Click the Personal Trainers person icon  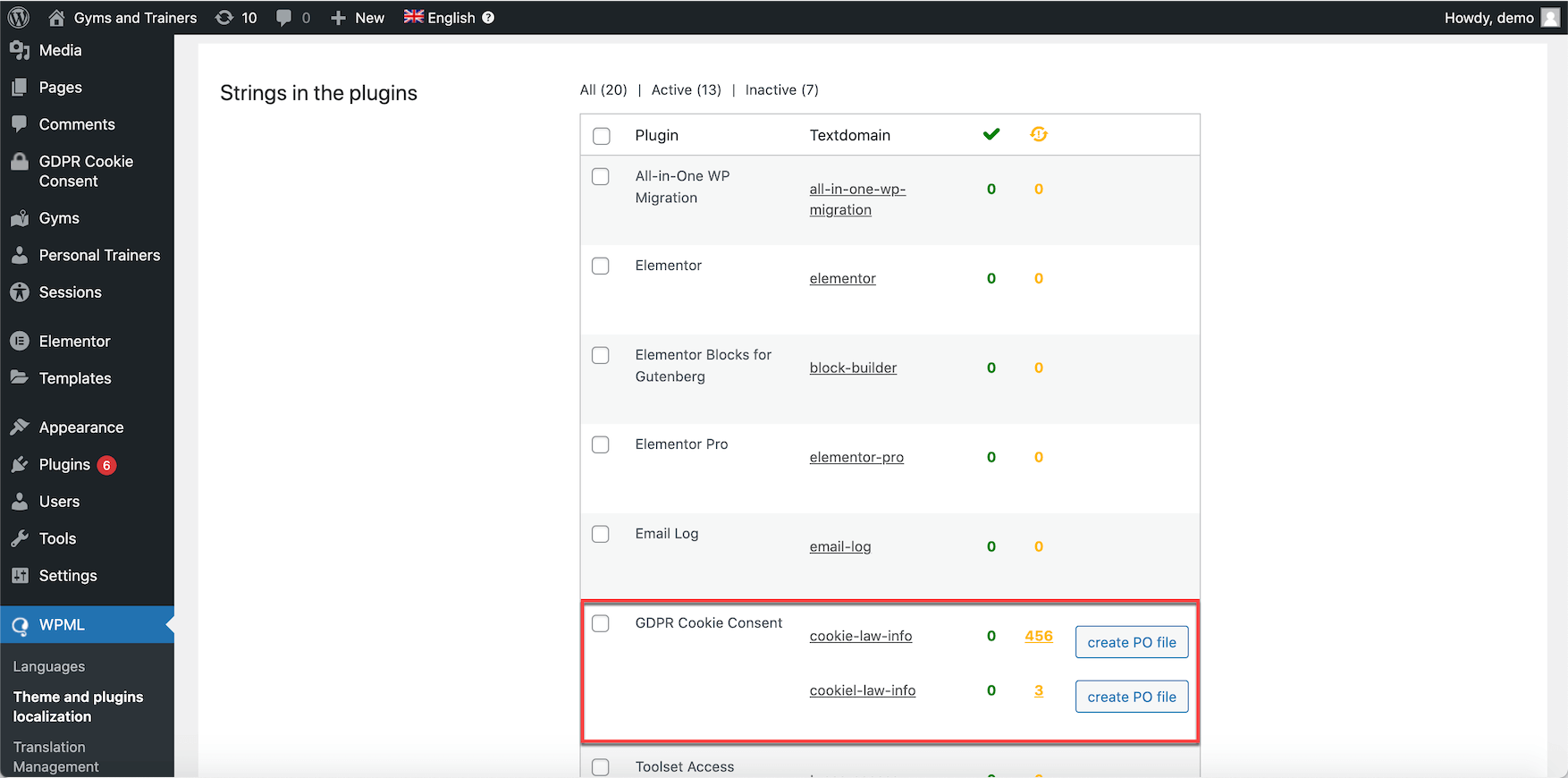[20, 255]
